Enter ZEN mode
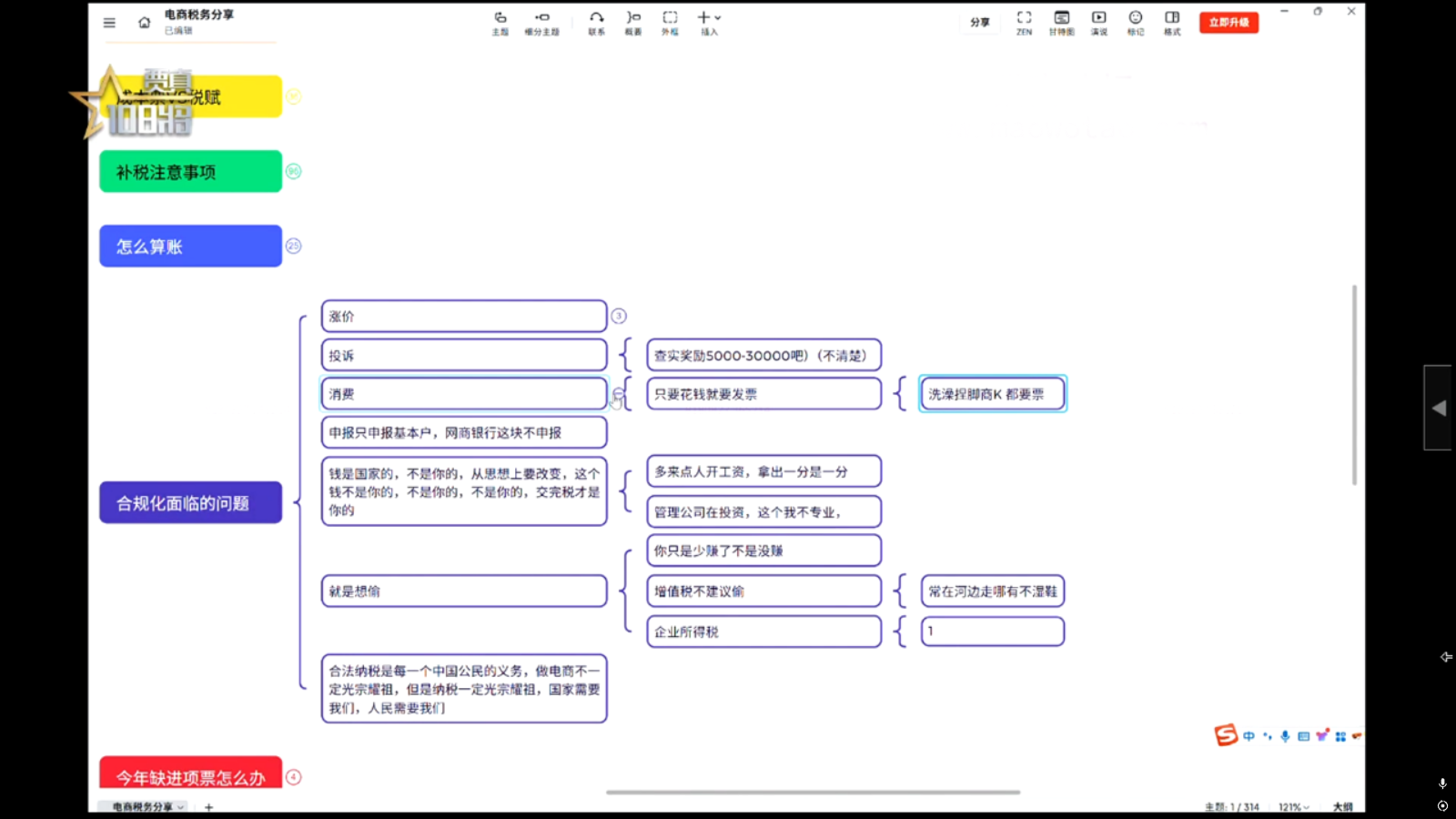Screen dimensions: 1456x819 pyautogui.click(x=1024, y=22)
